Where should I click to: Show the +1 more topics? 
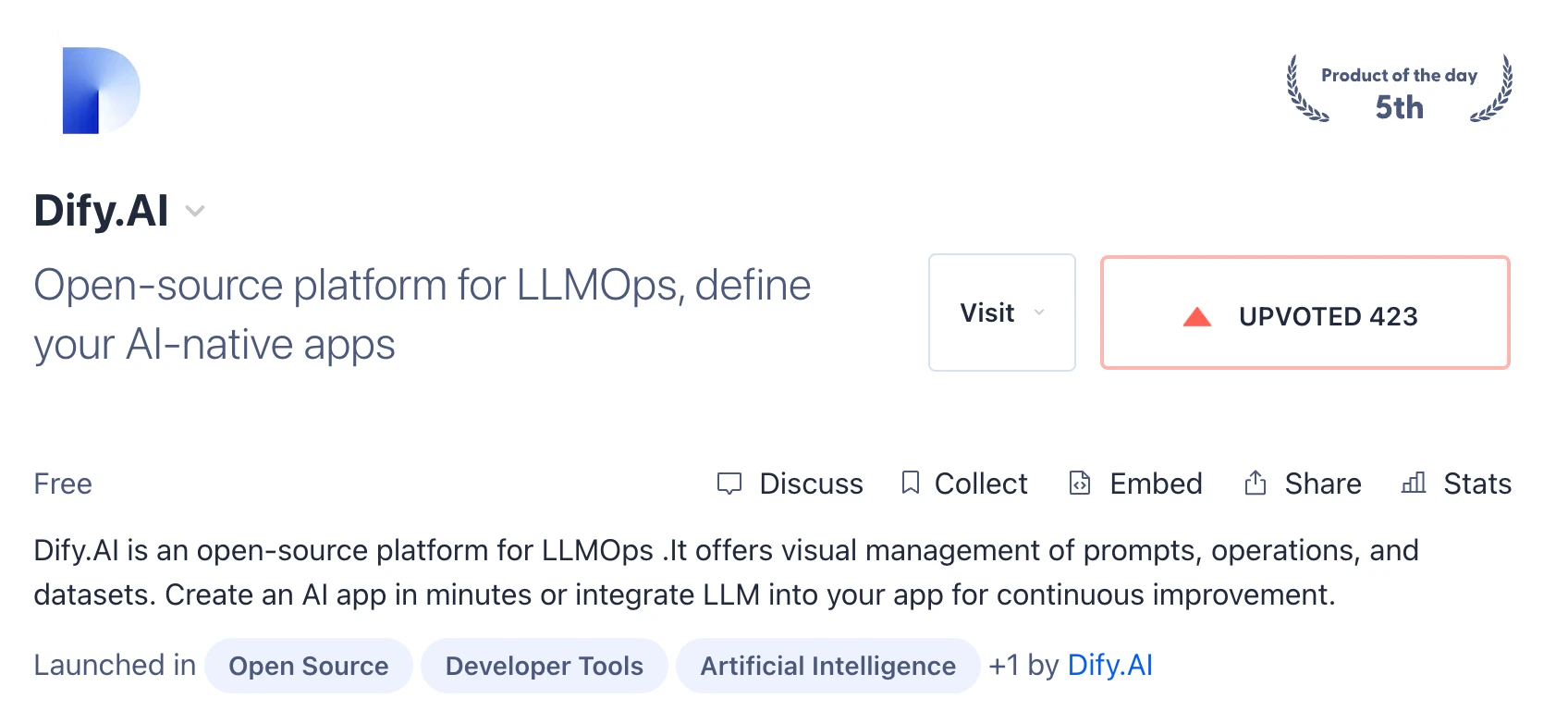point(1004,666)
